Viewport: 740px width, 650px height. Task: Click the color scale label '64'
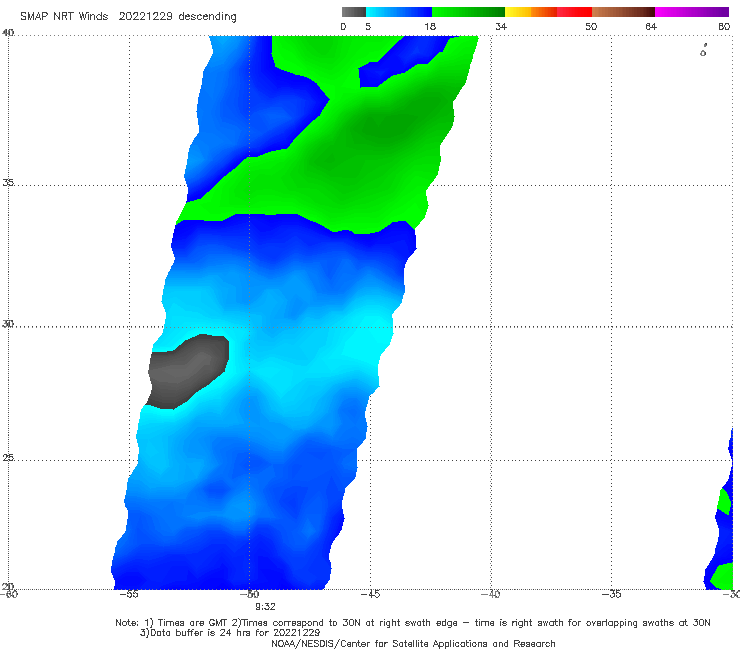click(651, 27)
